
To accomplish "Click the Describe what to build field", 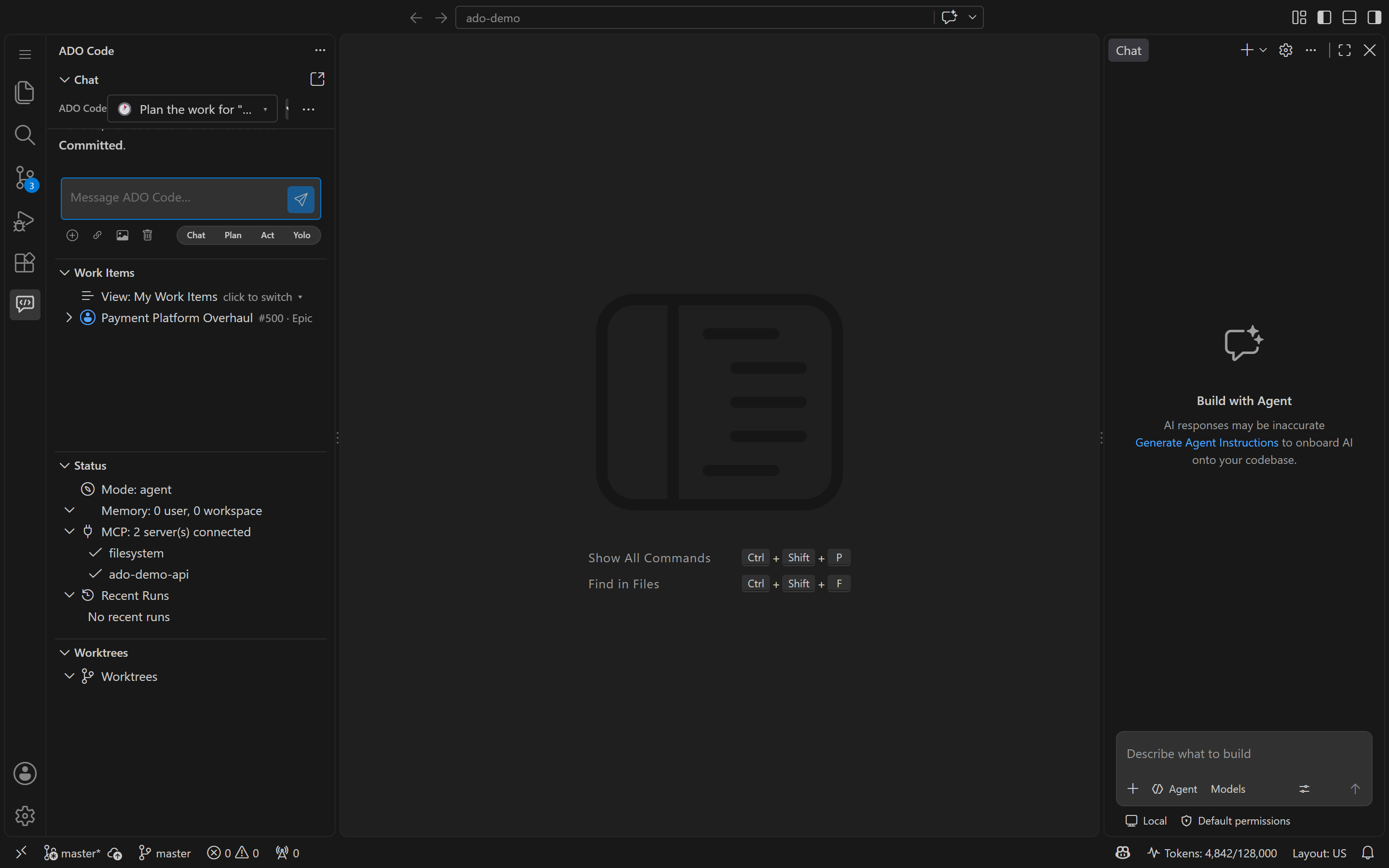I will (x=1243, y=754).
